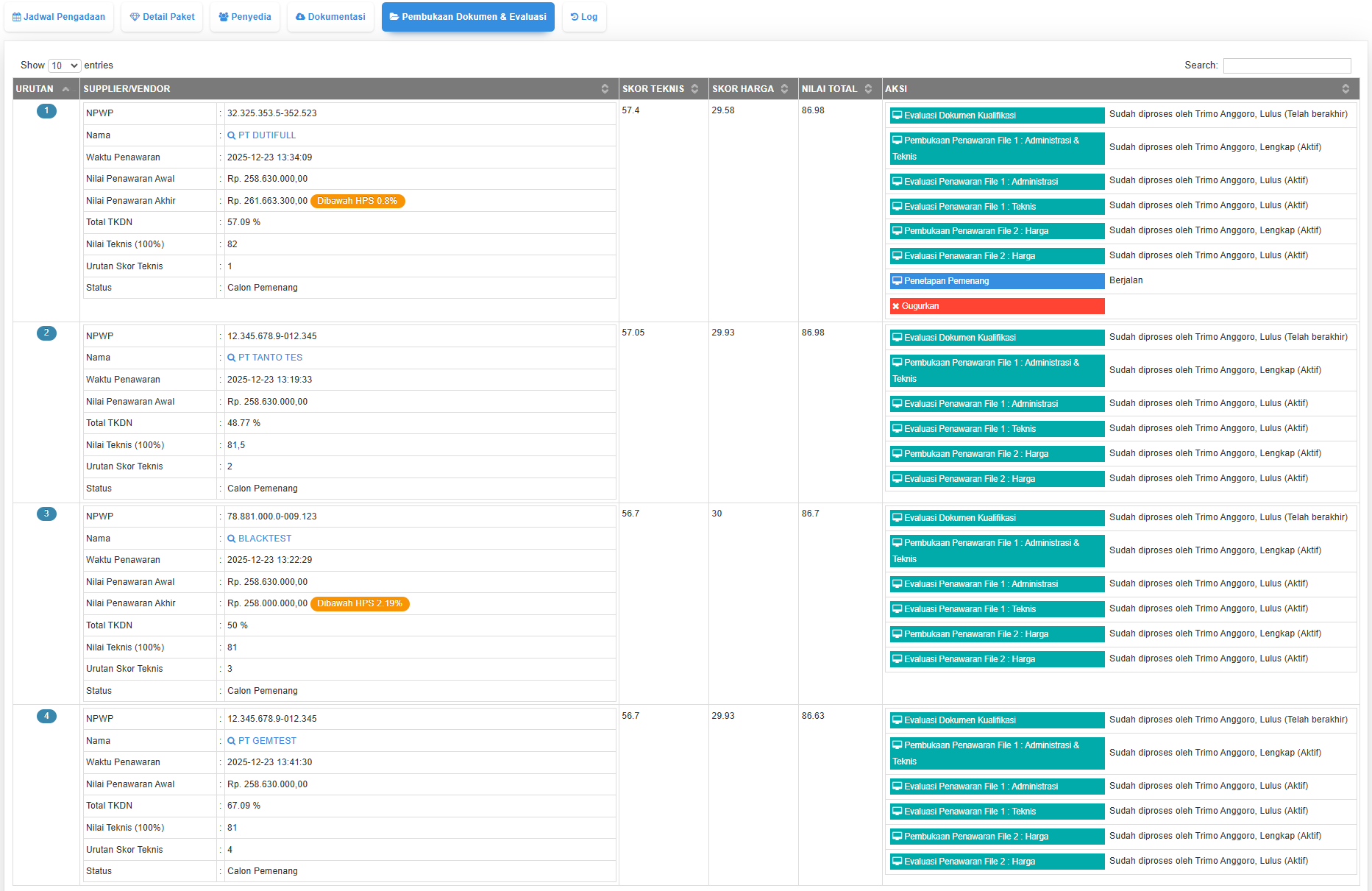Click the Dibawah HPS 0.8% orange badge

358,201
